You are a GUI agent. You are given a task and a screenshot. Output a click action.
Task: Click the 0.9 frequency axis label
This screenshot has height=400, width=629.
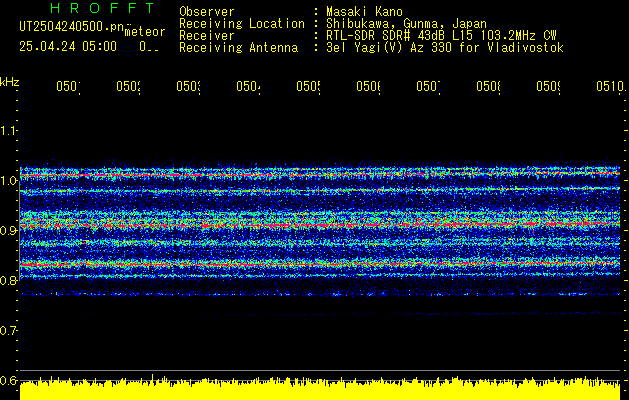(8, 230)
